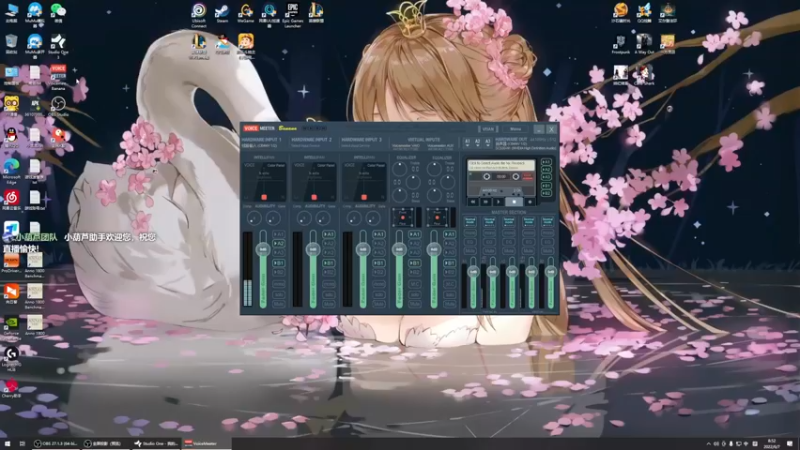
Task: Open the WeChat desktop shortcut
Action: pyautogui.click(x=58, y=14)
